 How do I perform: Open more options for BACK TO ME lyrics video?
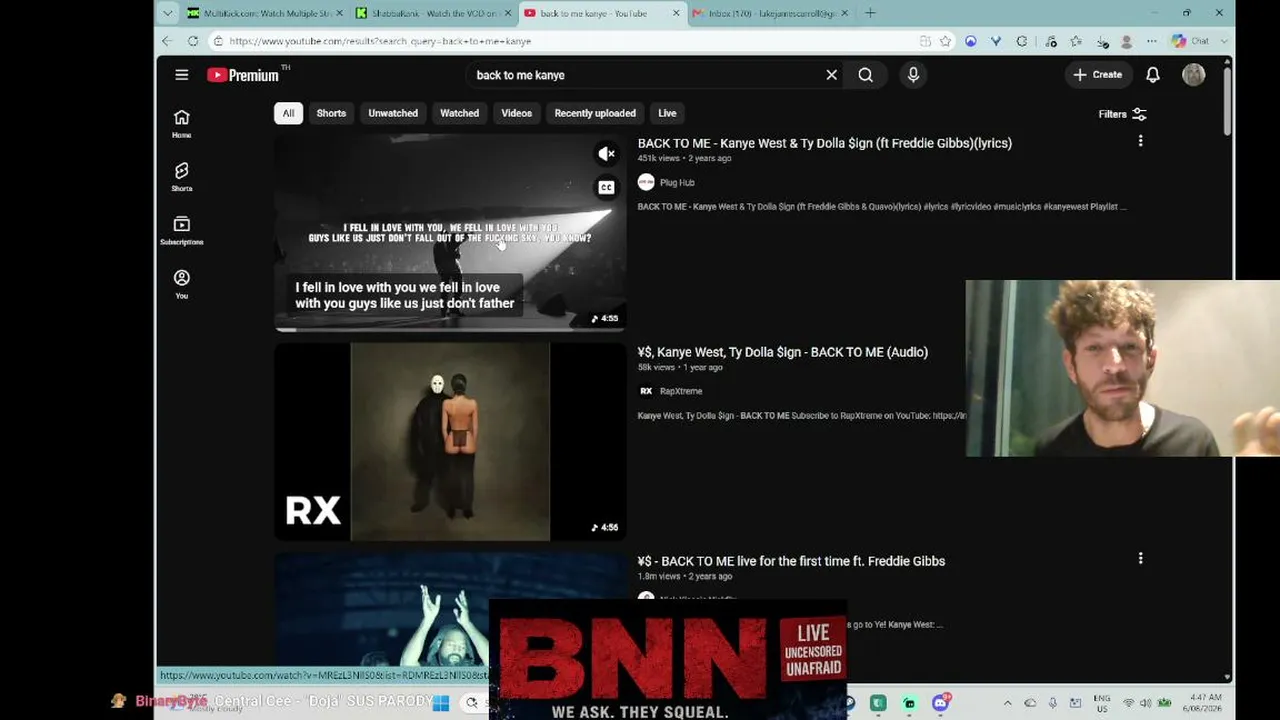(1140, 142)
